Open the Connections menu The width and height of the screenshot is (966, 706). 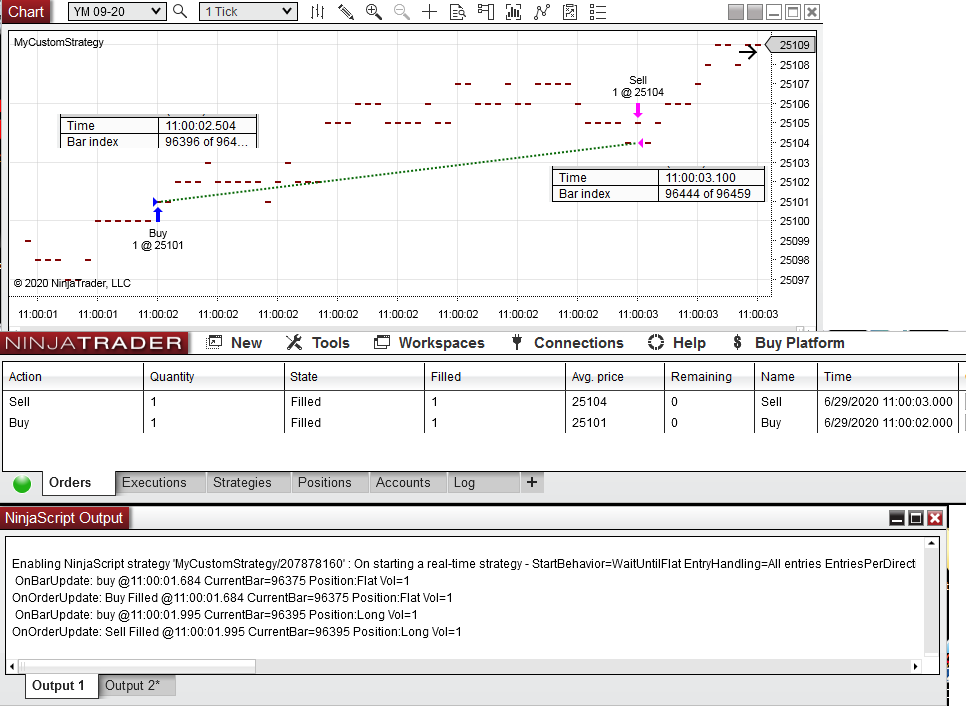point(567,343)
